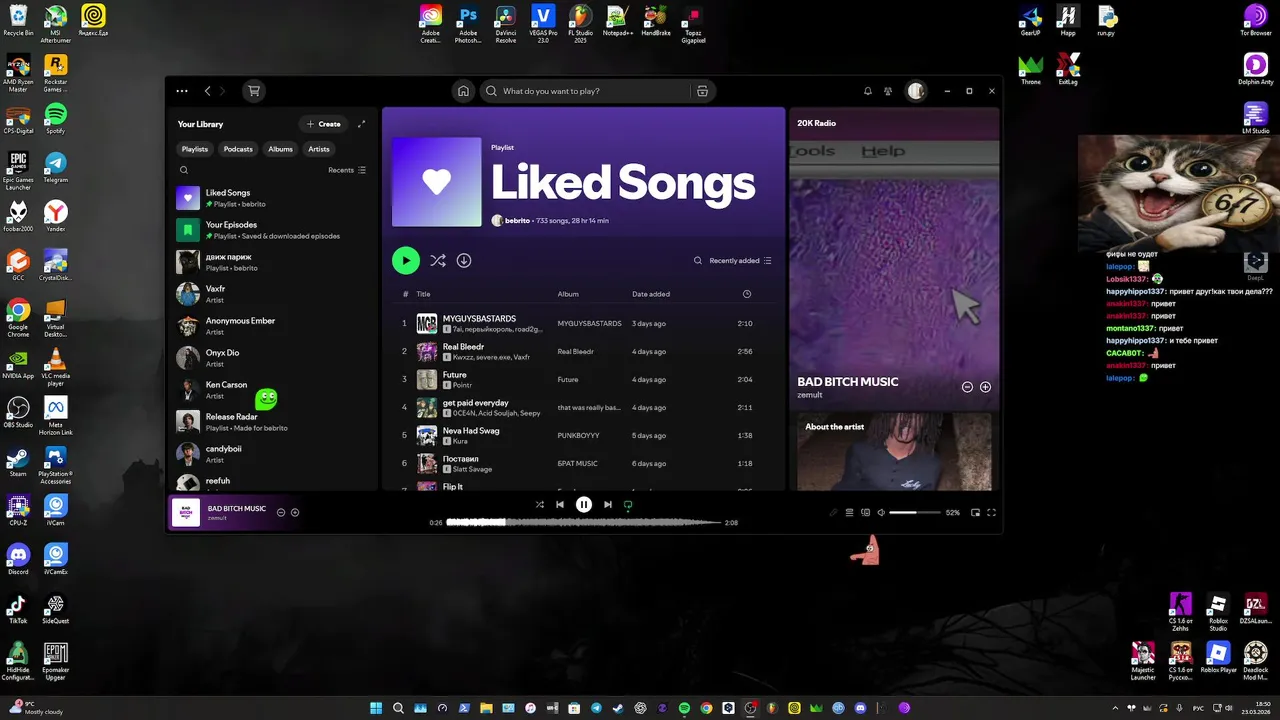
Task: Expand Your Library to full view
Action: click(361, 124)
